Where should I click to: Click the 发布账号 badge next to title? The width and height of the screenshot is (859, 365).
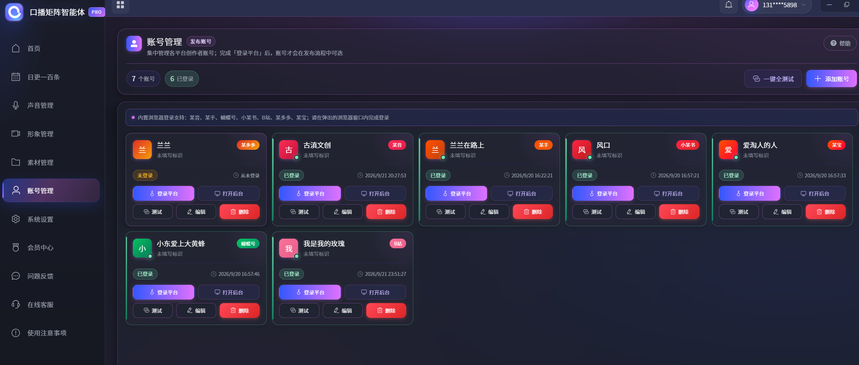click(201, 42)
